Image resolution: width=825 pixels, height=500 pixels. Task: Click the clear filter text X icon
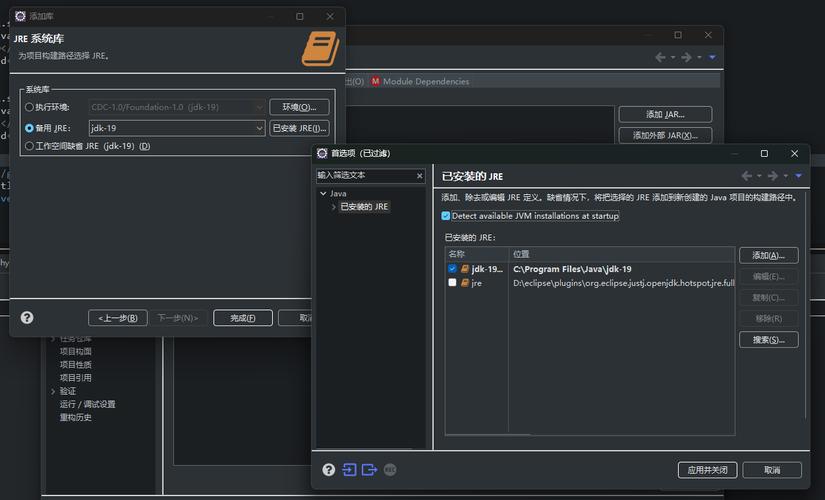click(419, 175)
